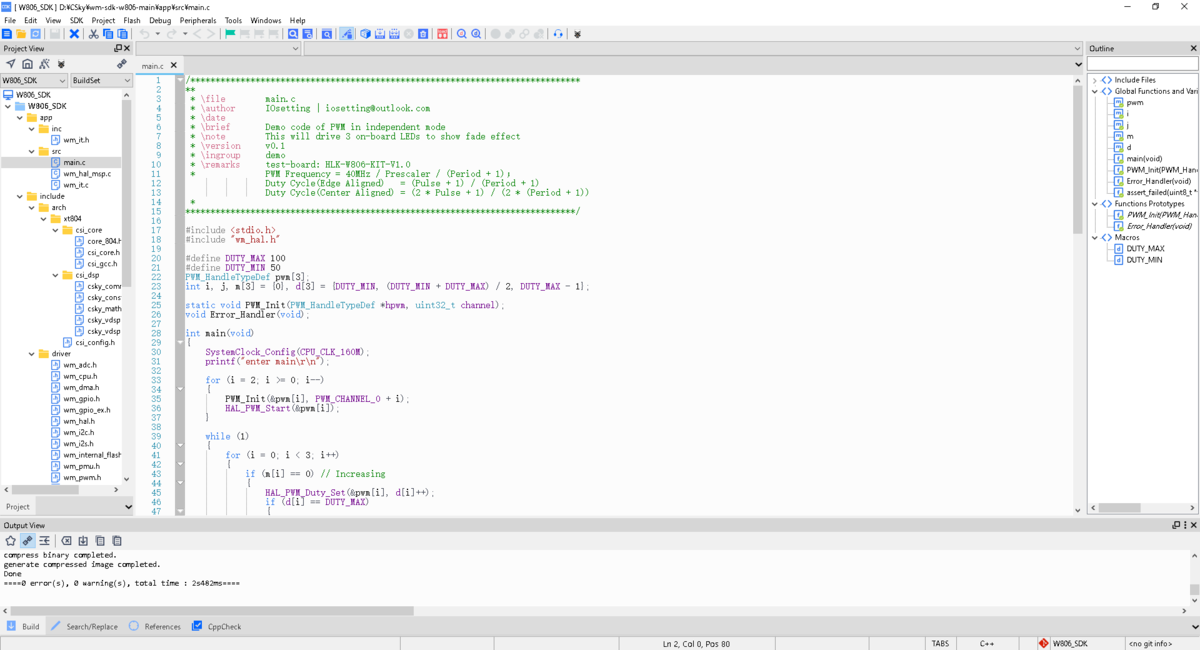The image size is (1200, 650).
Task: Collapse the app folder in project tree
Action: click(x=20, y=117)
